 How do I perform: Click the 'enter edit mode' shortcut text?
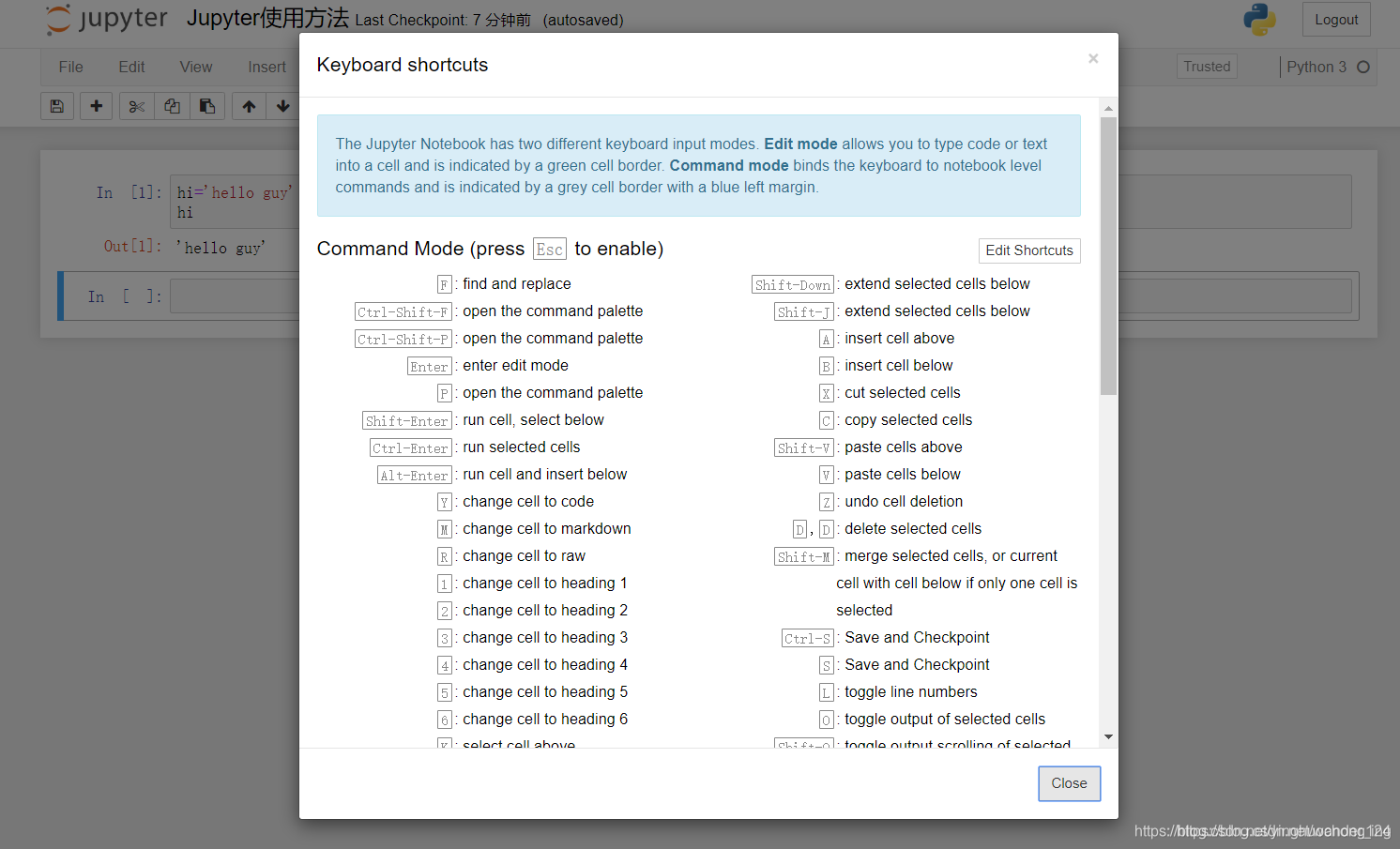click(x=515, y=366)
